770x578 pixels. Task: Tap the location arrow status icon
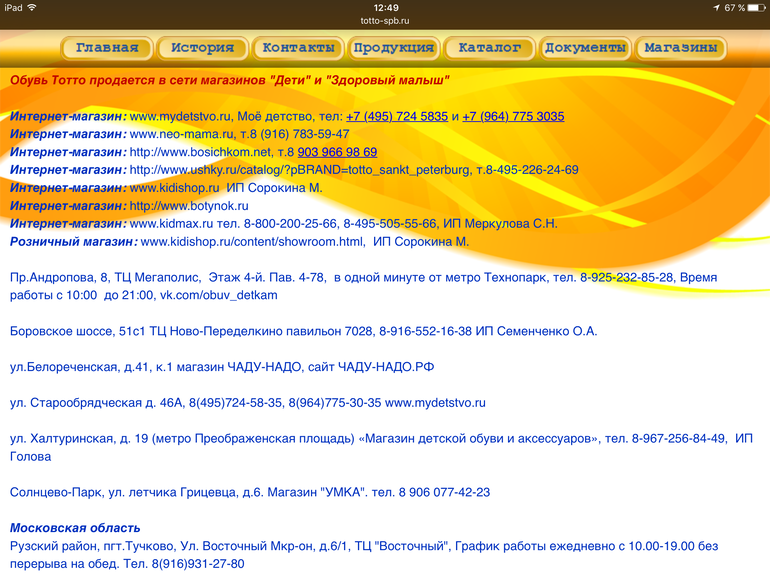(716, 7)
